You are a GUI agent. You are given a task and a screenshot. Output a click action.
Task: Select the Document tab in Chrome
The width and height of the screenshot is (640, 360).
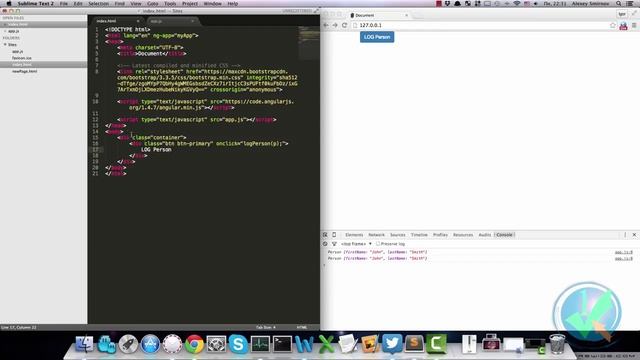coord(378,15)
